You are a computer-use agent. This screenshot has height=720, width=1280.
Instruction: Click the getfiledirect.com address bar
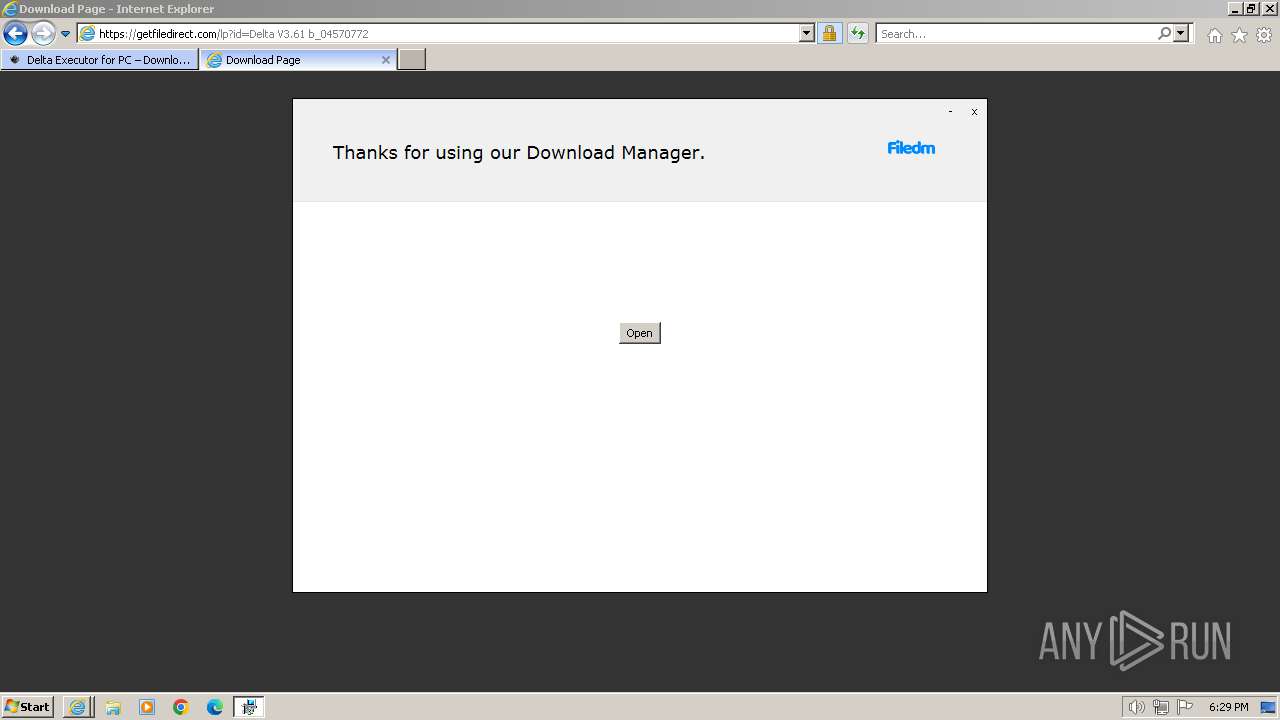click(x=438, y=34)
